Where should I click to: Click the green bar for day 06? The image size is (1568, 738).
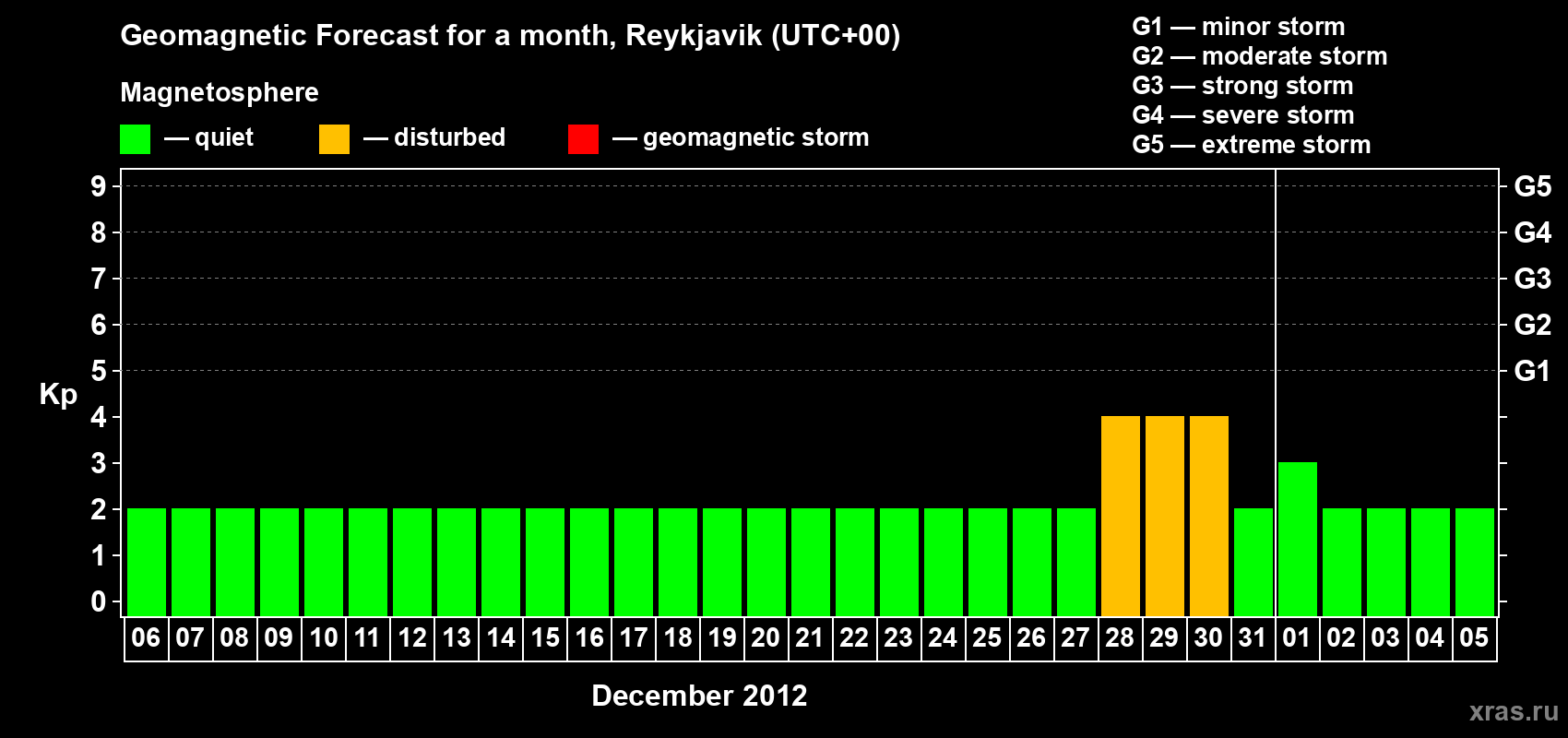tap(147, 562)
